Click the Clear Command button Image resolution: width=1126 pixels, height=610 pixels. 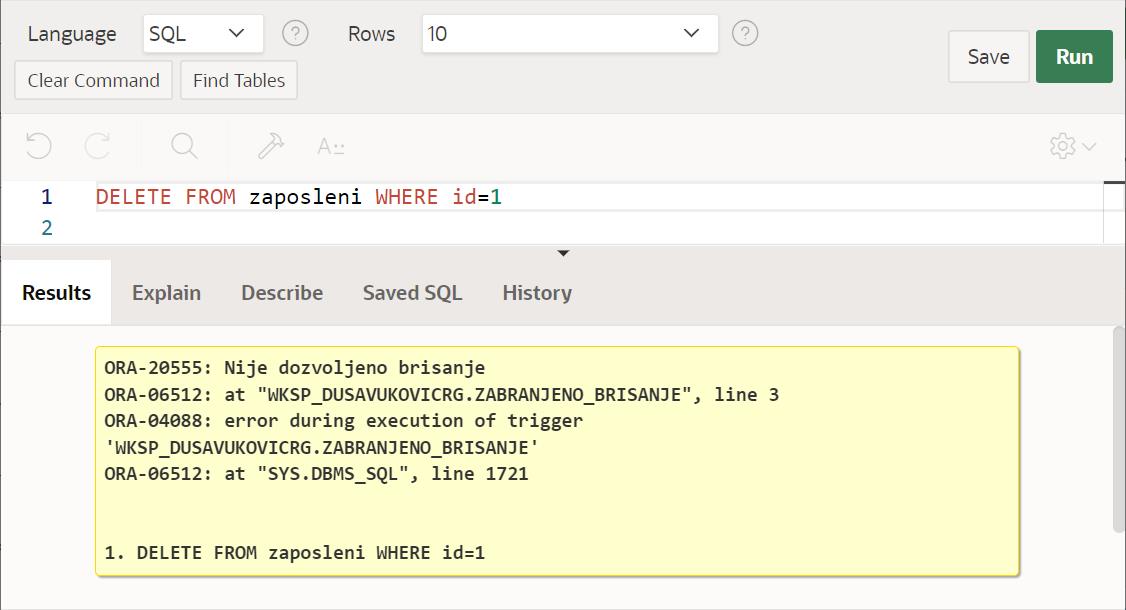[x=94, y=81]
